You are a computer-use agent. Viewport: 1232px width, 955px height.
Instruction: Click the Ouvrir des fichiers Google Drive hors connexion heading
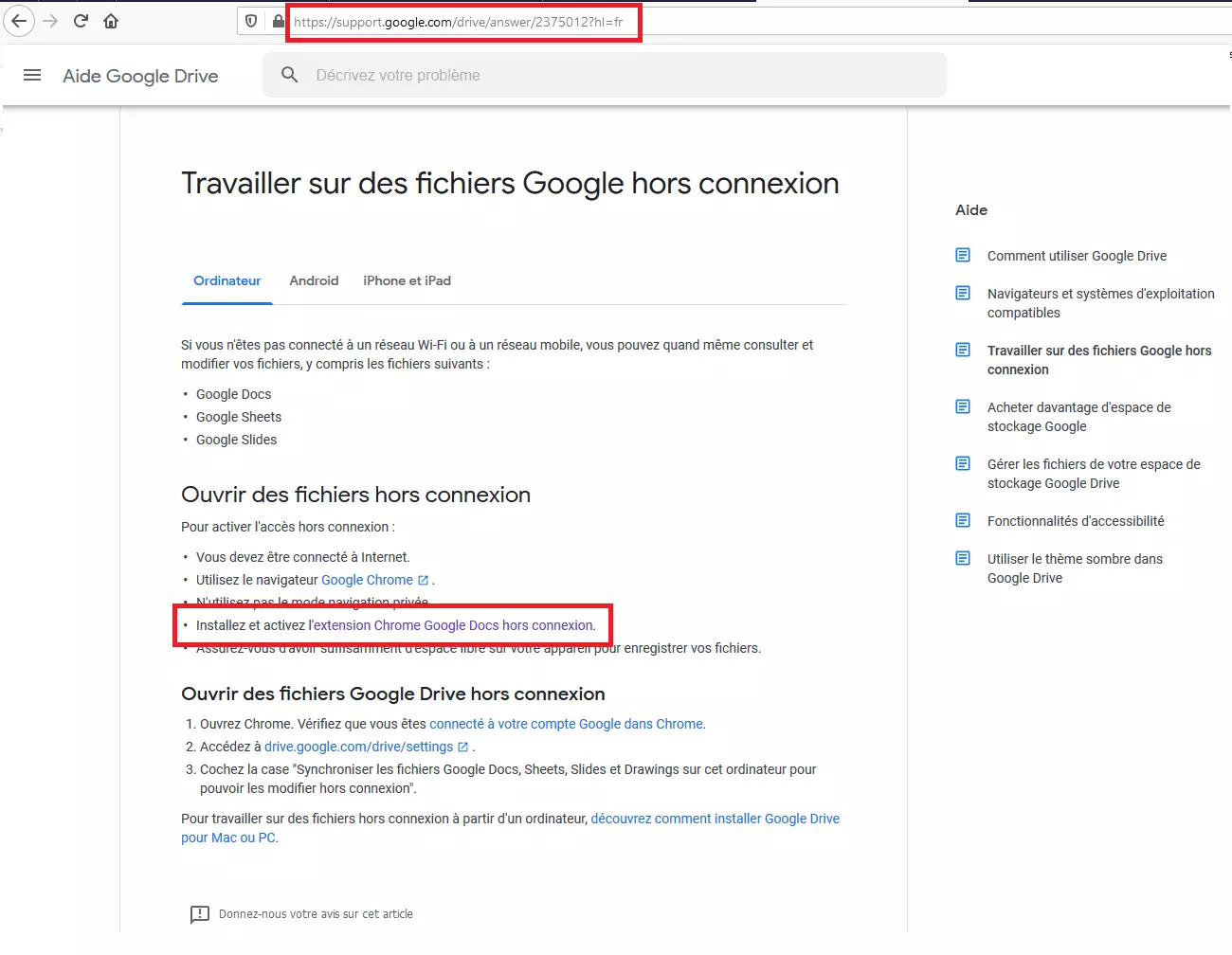point(393,694)
